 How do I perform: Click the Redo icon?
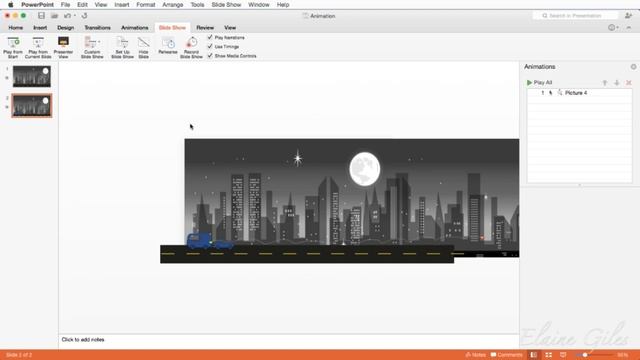pos(84,16)
